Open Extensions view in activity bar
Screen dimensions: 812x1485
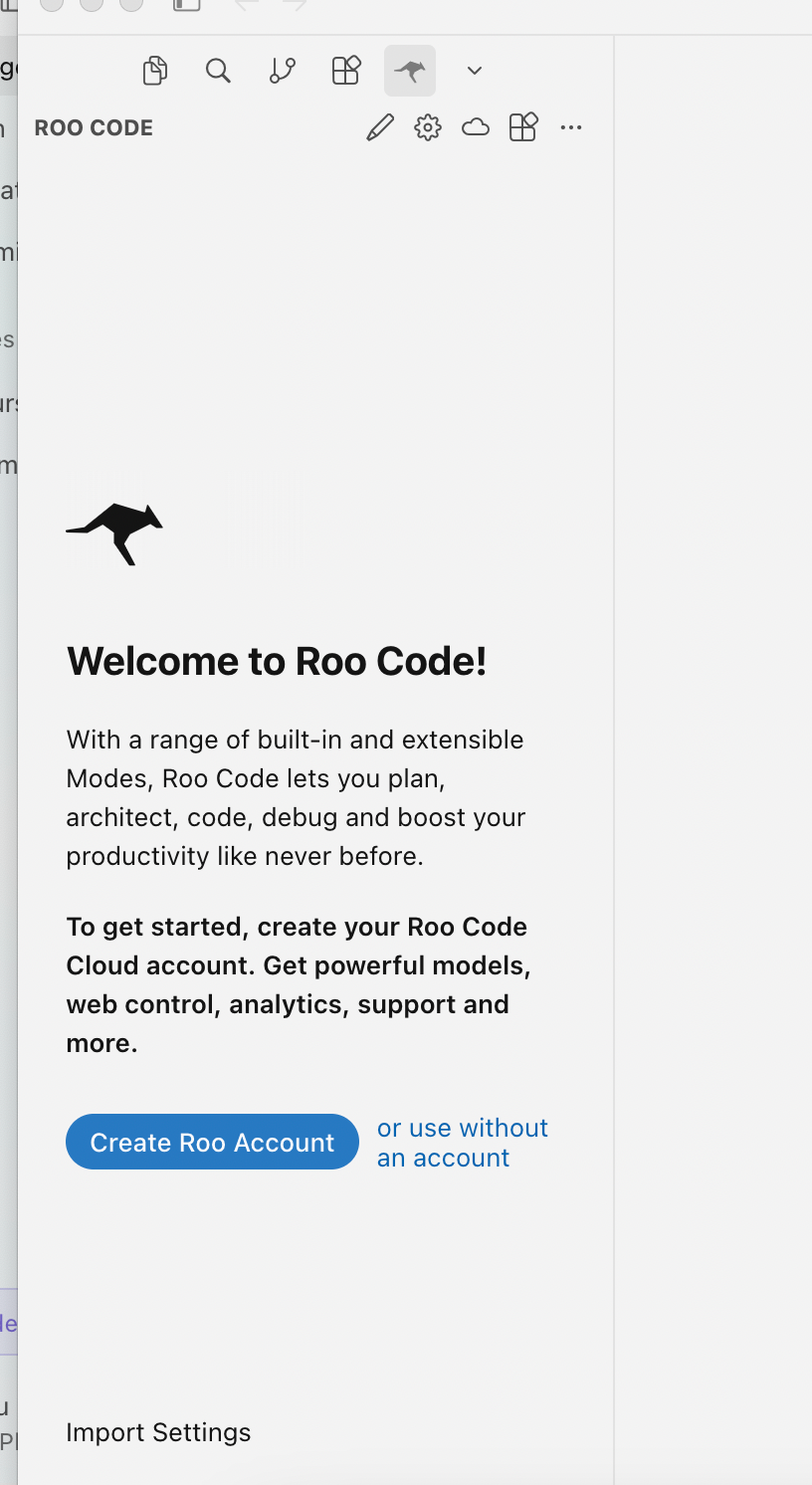tap(345, 71)
